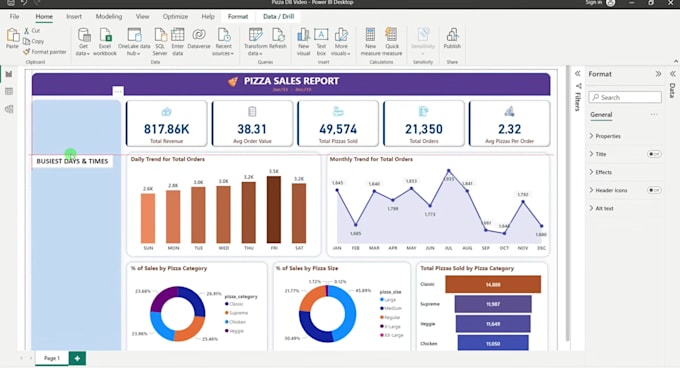
Task: Switch to the Modeling ribbon tab
Action: point(109,16)
